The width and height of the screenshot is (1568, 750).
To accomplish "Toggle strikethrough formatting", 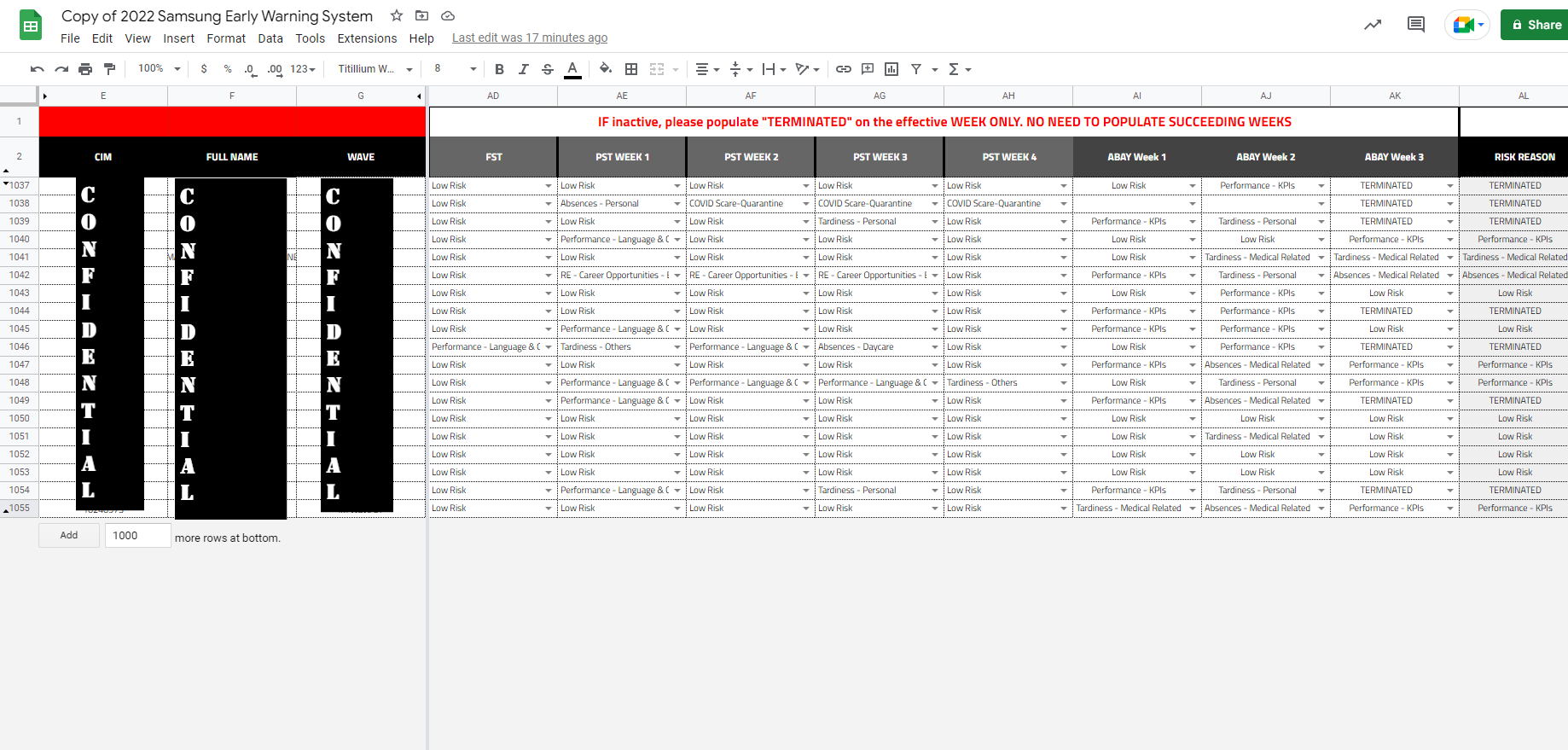I will pos(548,69).
